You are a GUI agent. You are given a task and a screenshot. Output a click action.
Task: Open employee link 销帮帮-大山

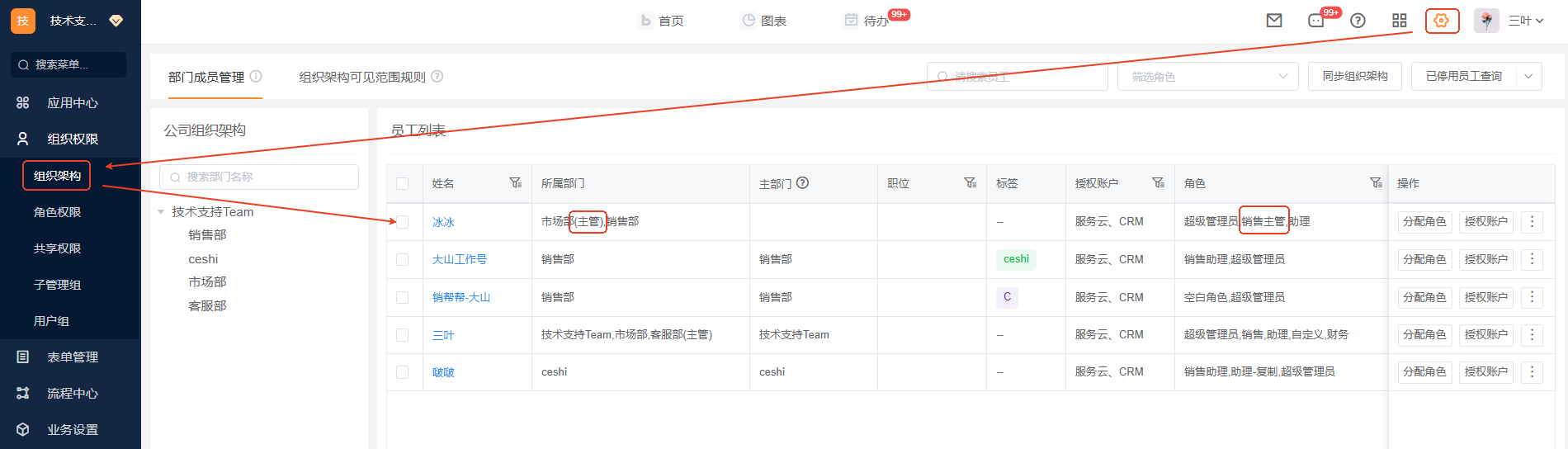pyautogui.click(x=460, y=297)
